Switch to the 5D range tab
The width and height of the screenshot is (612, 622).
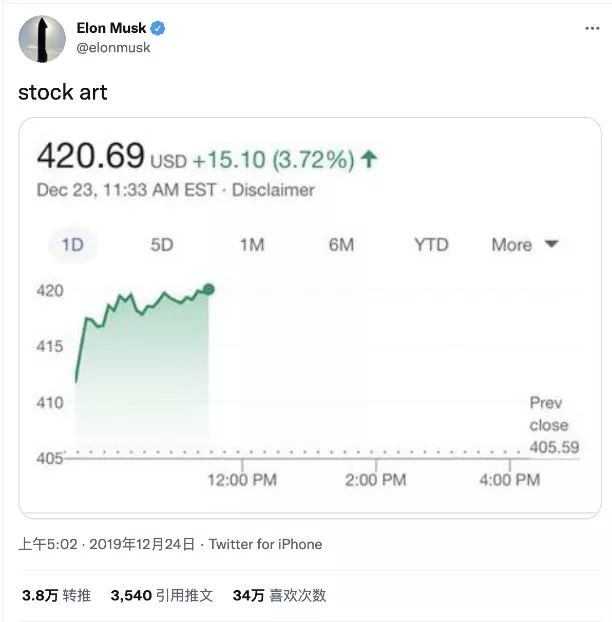click(162, 245)
